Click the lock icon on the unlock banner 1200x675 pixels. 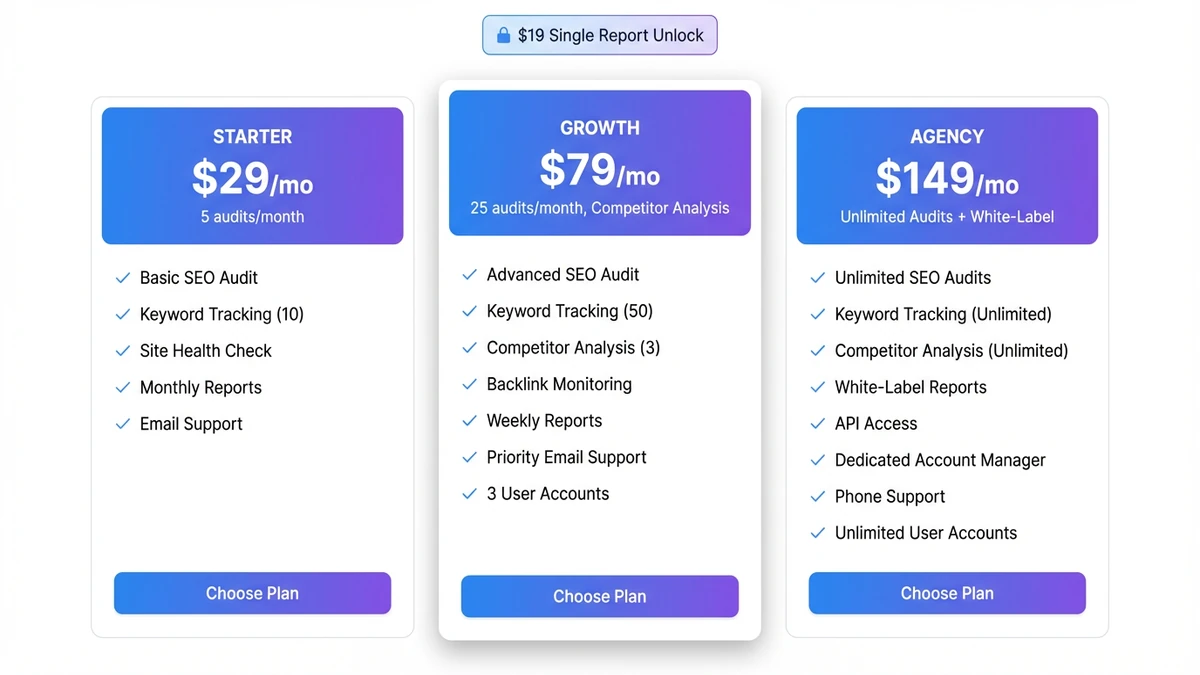coord(503,34)
